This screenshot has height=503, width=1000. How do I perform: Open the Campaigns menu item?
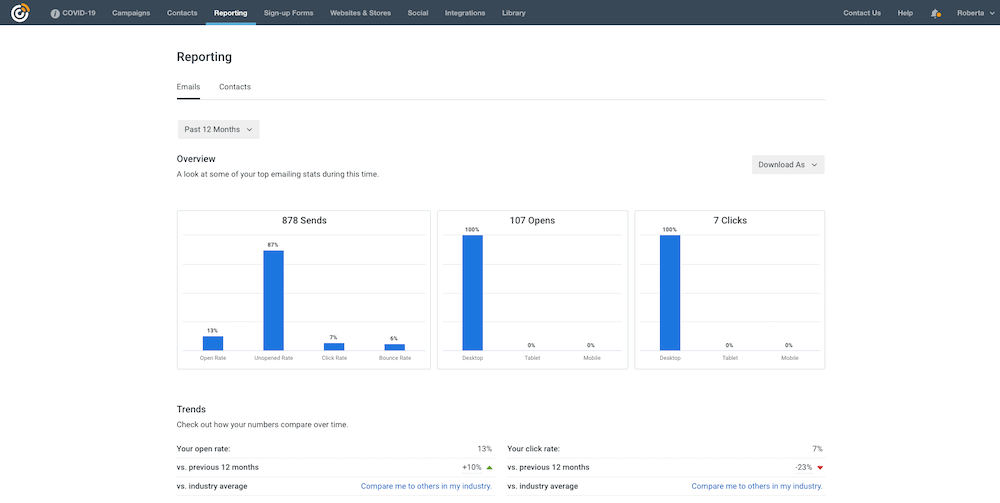131,13
